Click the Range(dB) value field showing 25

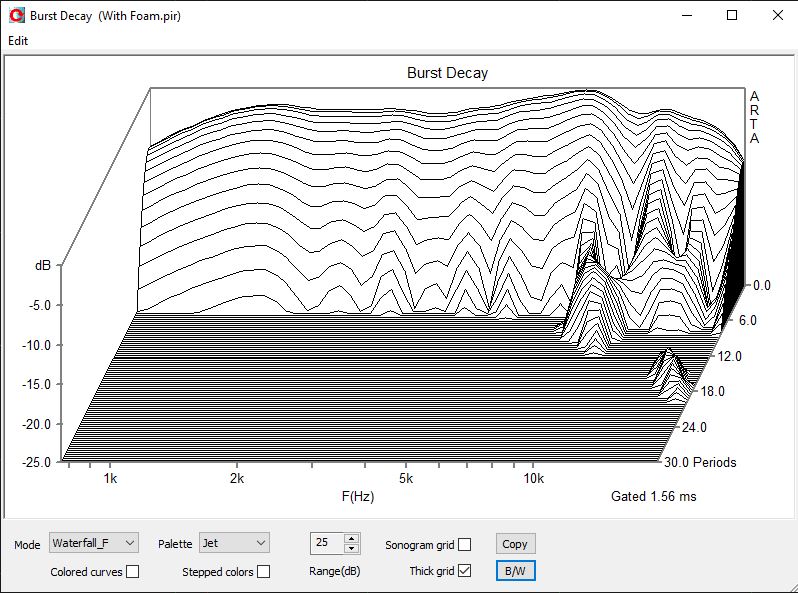[327, 543]
